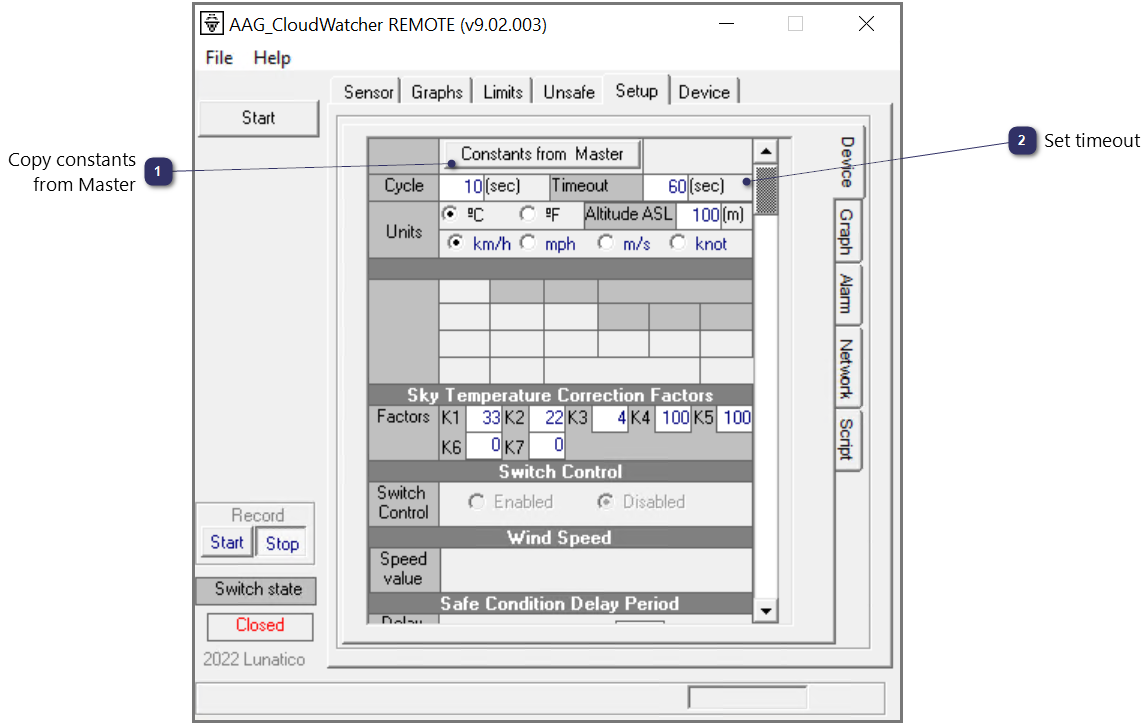
Task: Click the setup panel scrollbar thumb
Action: [x=765, y=190]
